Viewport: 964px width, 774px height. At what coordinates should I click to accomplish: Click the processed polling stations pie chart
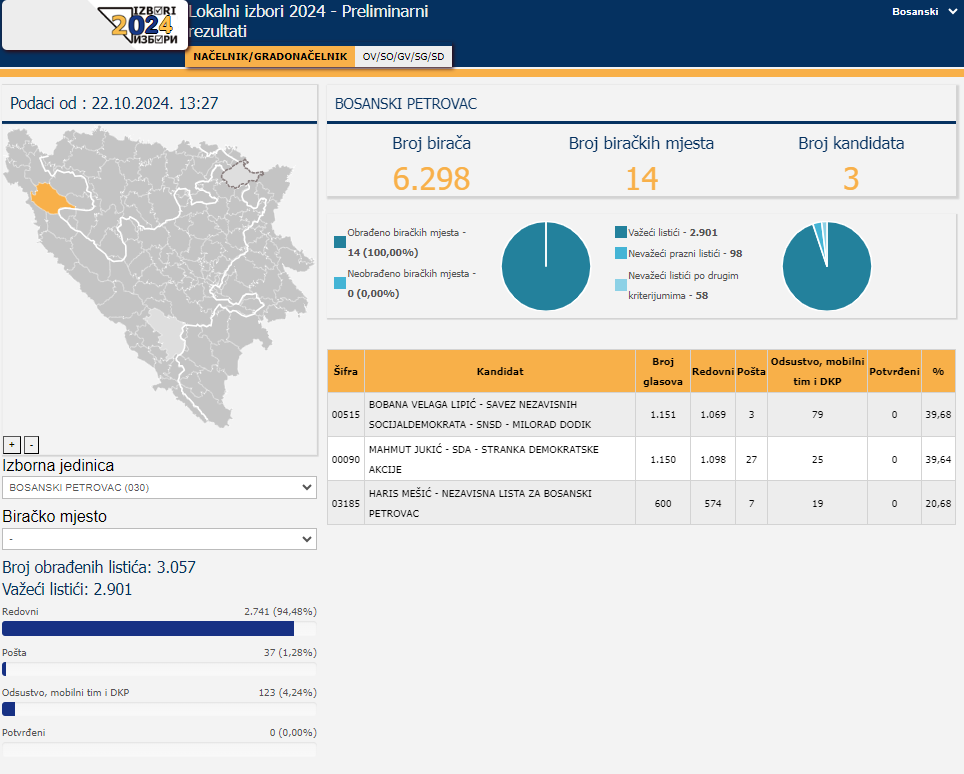545,266
